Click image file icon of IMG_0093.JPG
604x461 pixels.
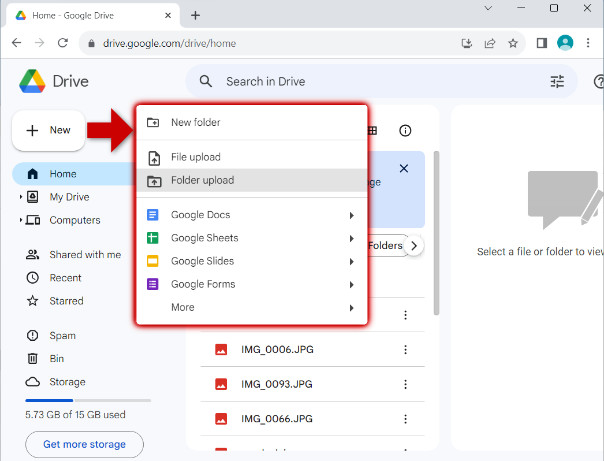pos(221,384)
